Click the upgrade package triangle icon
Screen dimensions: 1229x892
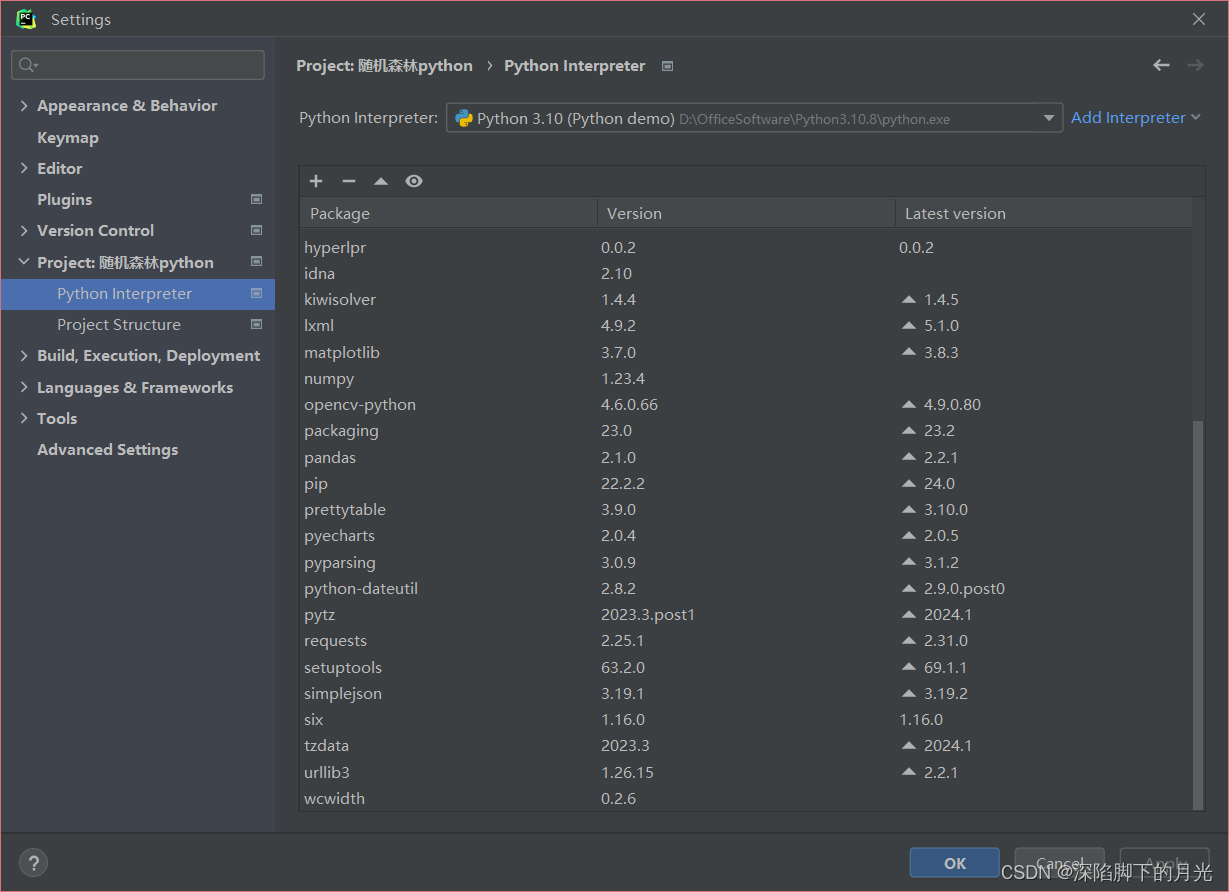pos(381,181)
